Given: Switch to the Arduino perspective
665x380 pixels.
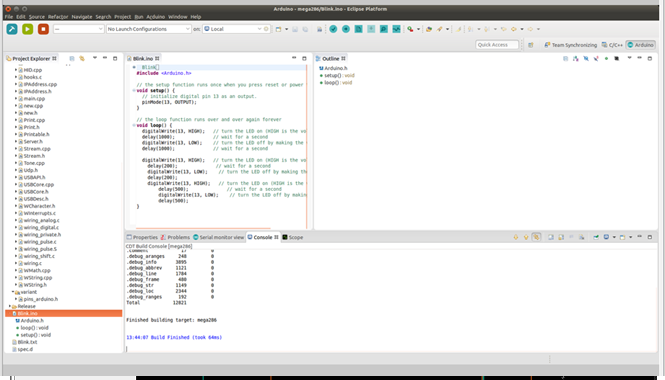Looking at the screenshot, I should [641, 45].
